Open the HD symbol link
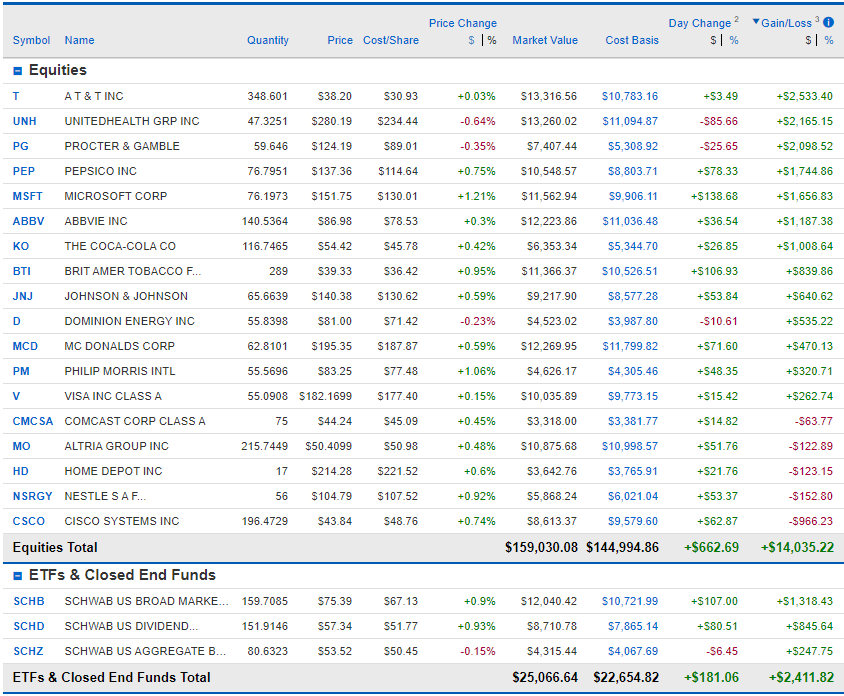 point(20,472)
